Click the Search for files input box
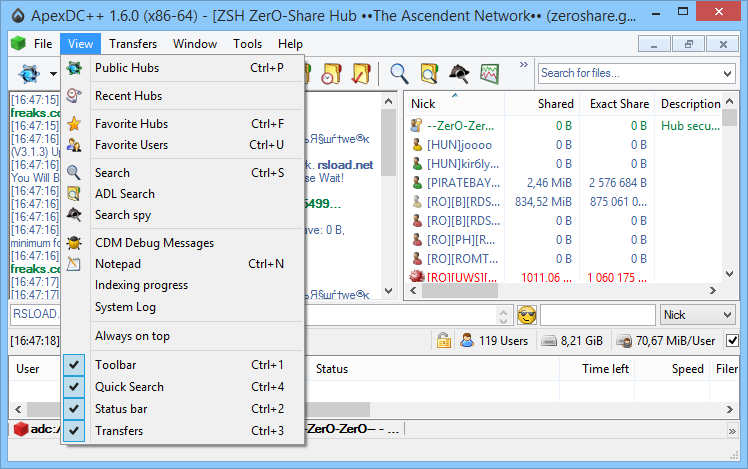 (630, 73)
